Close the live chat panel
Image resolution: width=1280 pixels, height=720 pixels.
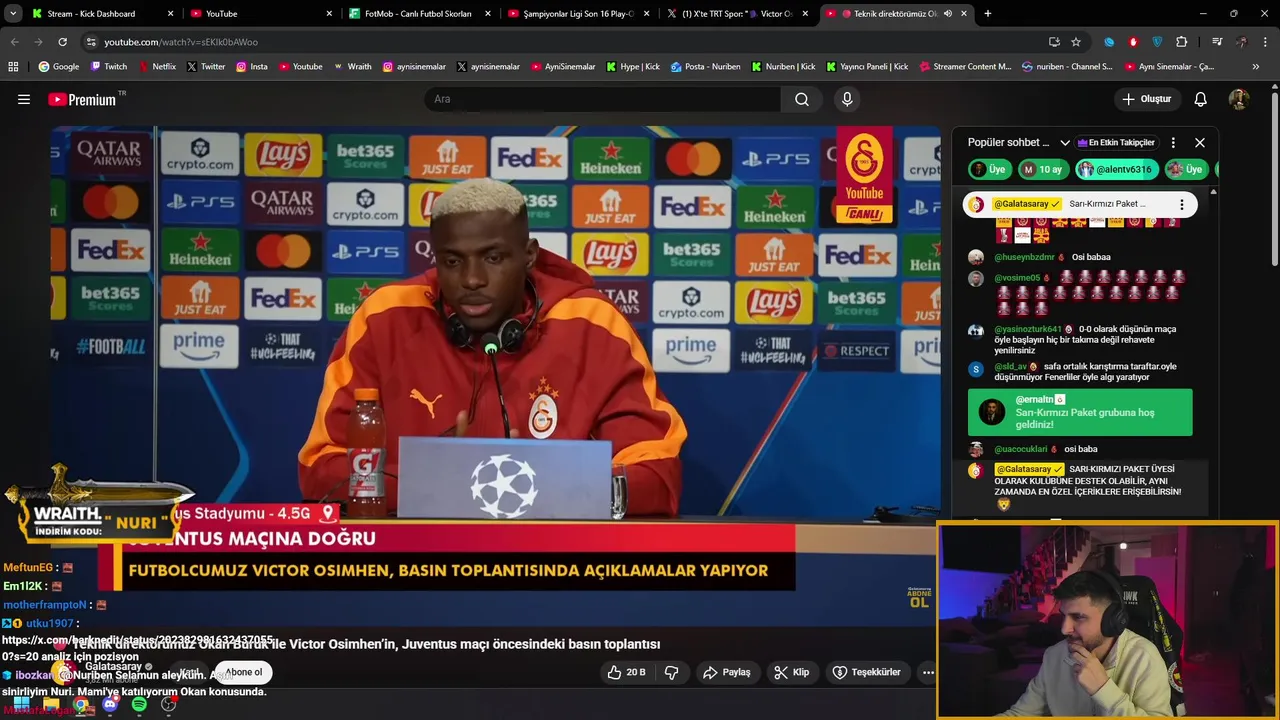pos(1200,142)
